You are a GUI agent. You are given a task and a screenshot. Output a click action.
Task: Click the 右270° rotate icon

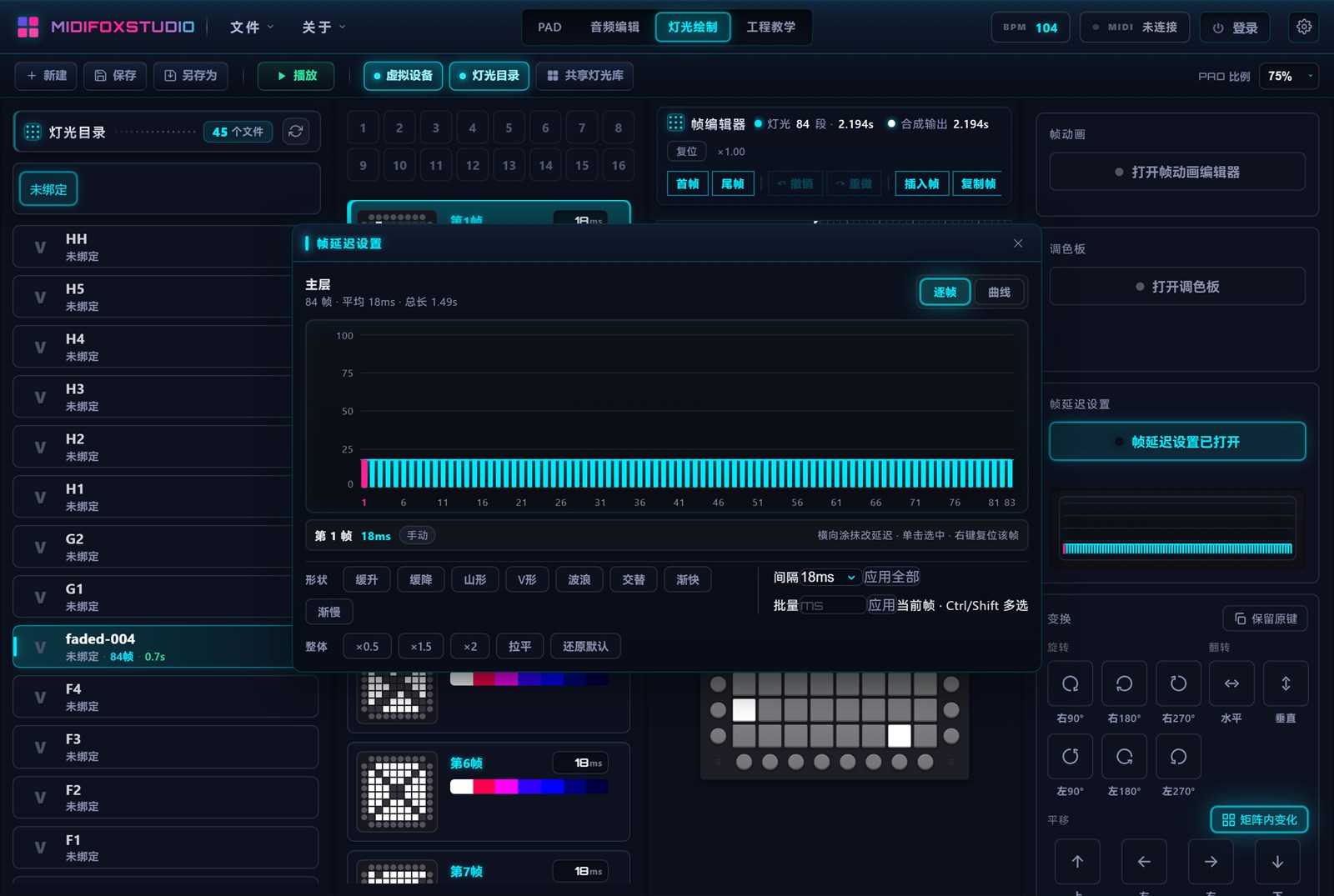tap(1178, 683)
